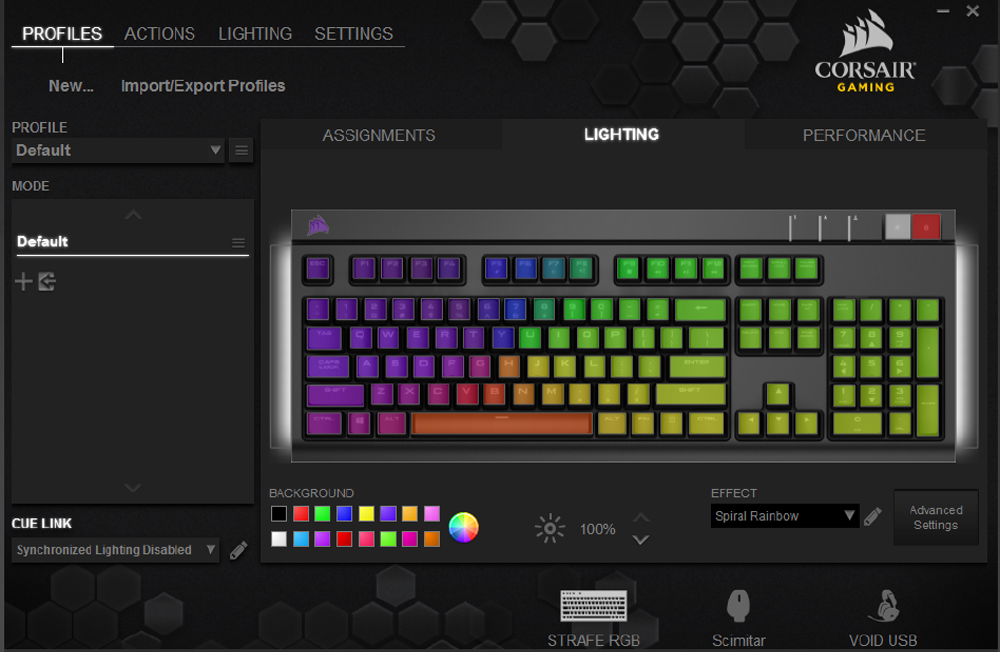1000x652 pixels.
Task: Select the TAB key on keyboard
Action: [324, 337]
